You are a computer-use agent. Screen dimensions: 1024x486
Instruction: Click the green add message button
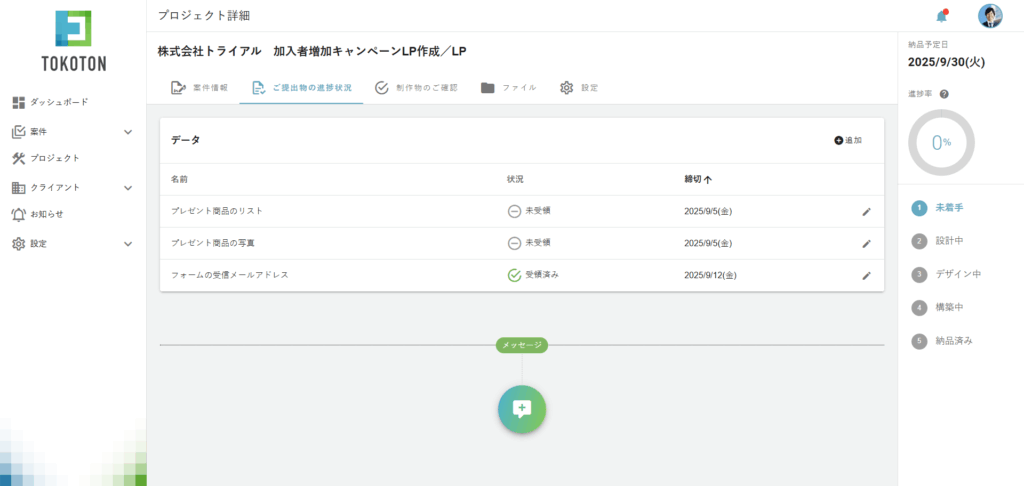pos(521,408)
